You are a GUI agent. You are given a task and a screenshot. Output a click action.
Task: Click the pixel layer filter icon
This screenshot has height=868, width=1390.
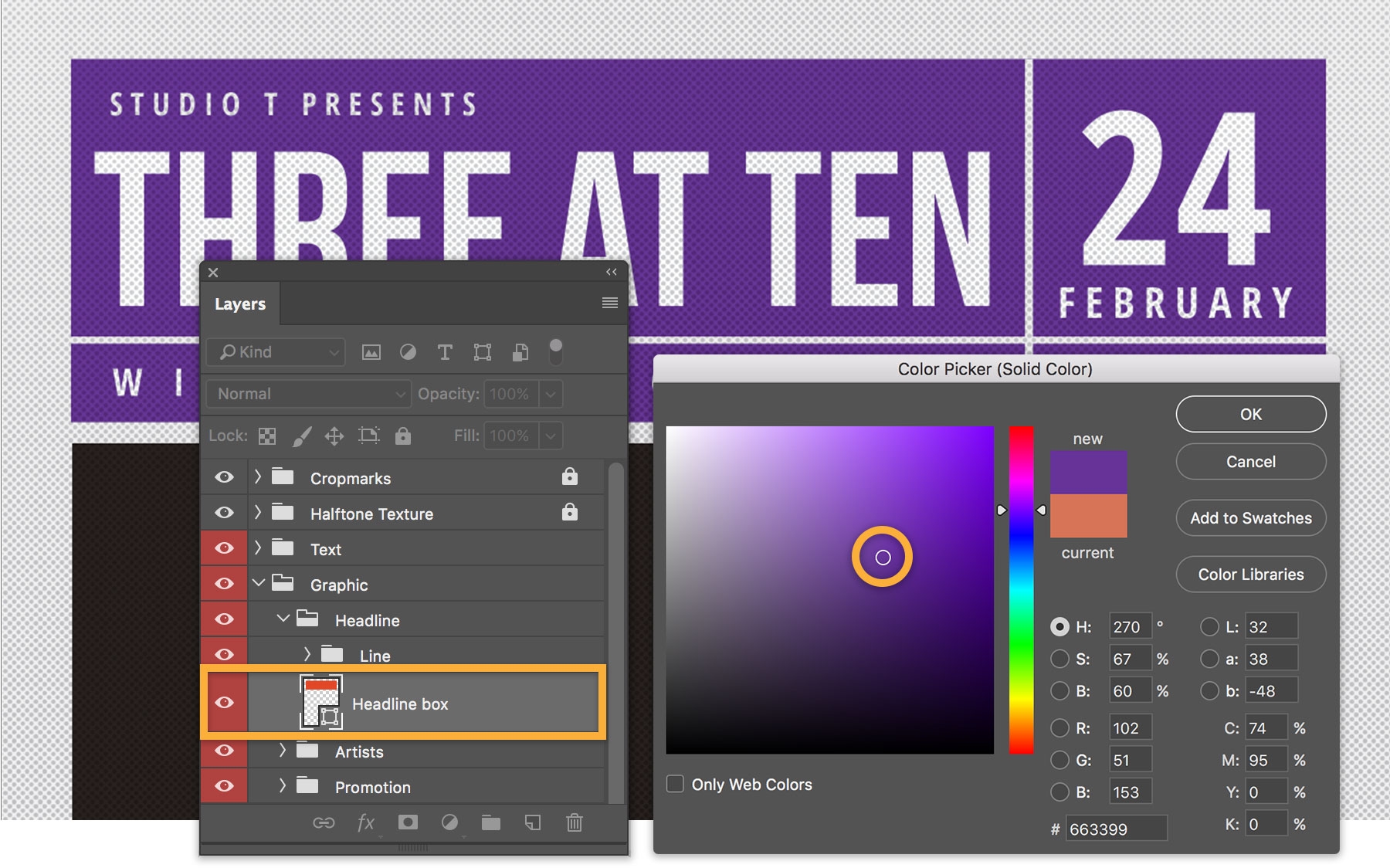(371, 353)
